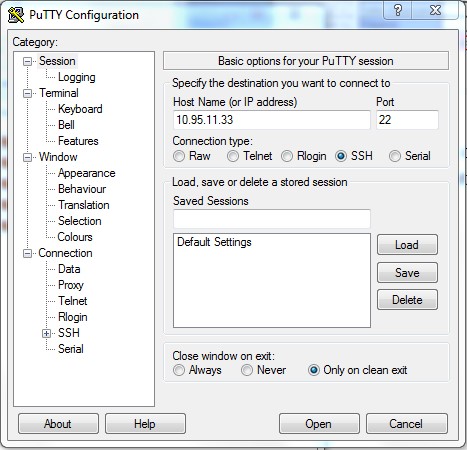Image resolution: width=467 pixels, height=450 pixels.
Task: Focus the Host Name input field
Action: coord(272,120)
